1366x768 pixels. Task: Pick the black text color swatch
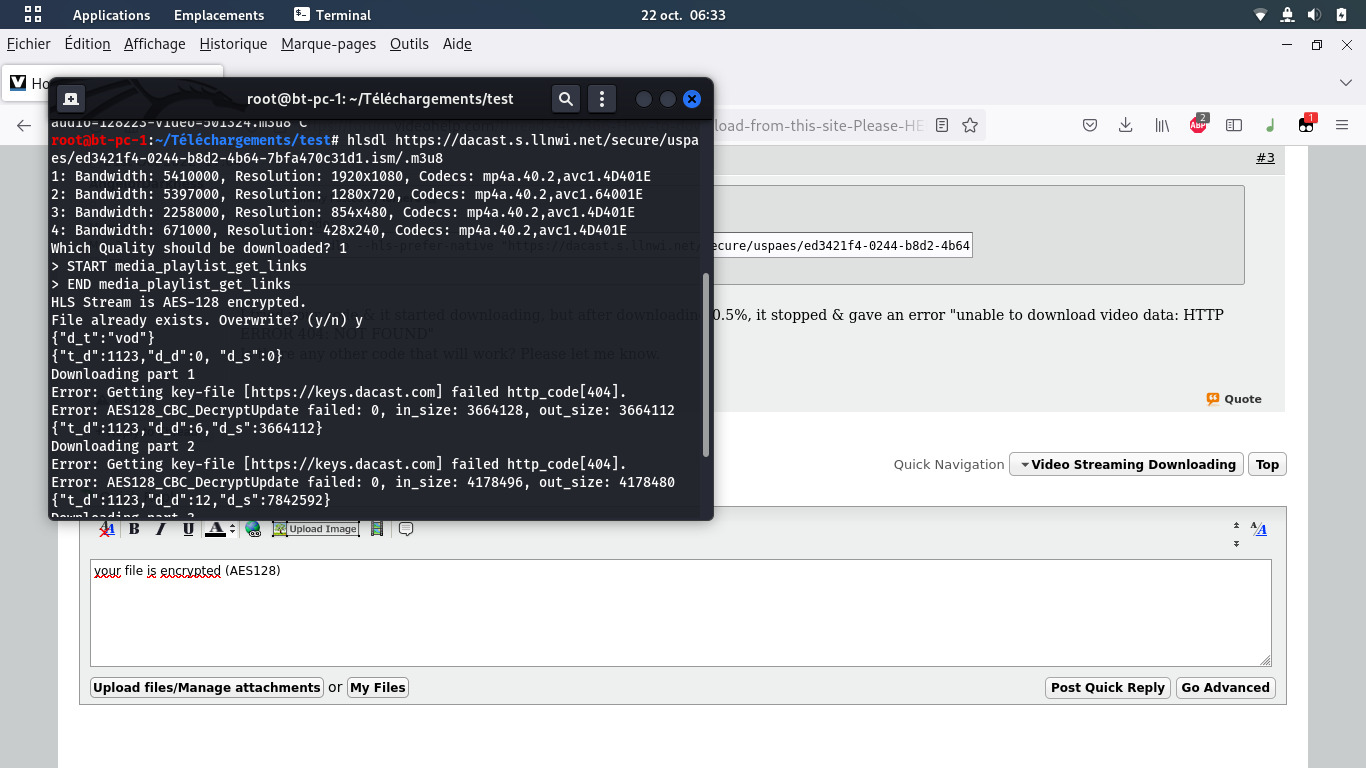215,529
